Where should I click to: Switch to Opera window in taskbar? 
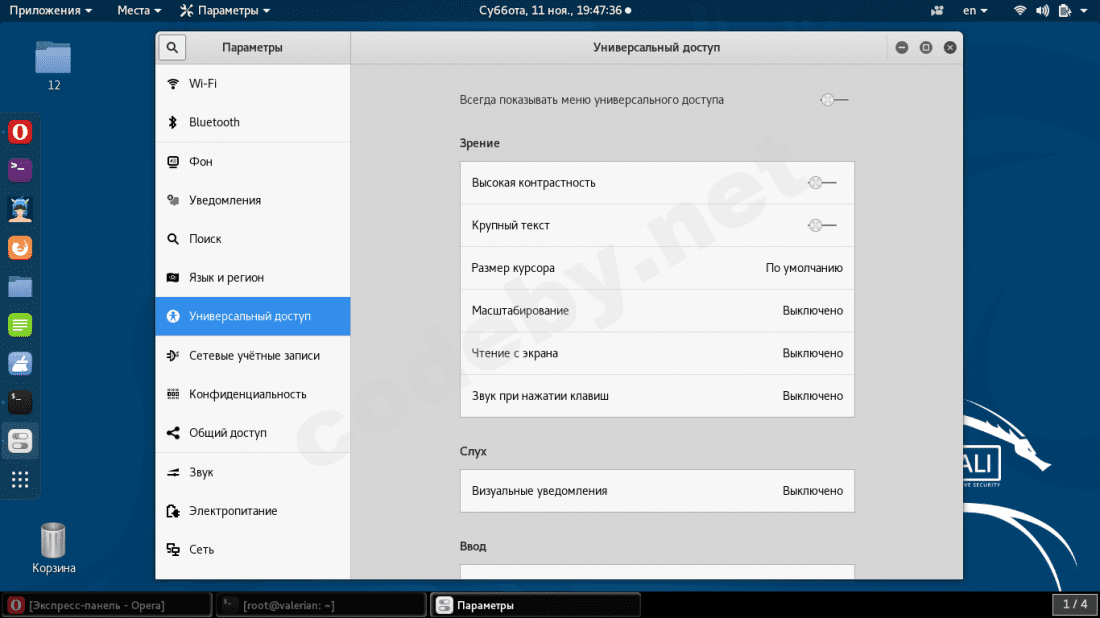tap(107, 605)
